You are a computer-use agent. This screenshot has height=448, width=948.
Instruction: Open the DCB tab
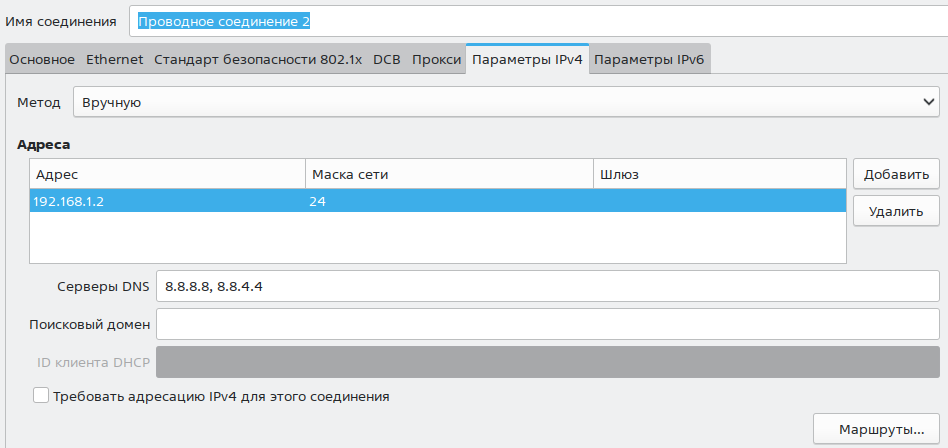tap(387, 60)
